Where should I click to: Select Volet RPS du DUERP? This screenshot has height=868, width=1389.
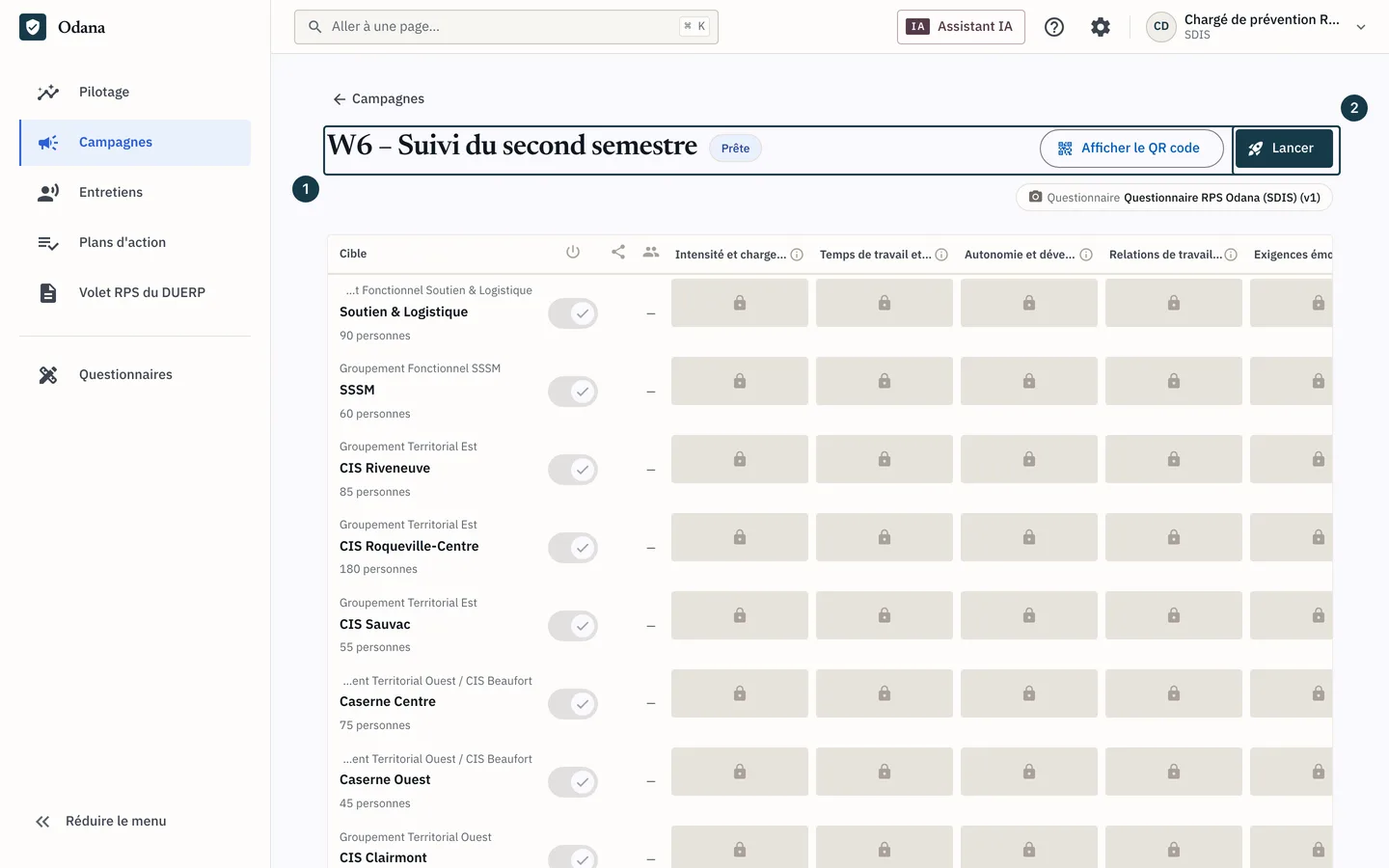135,293
